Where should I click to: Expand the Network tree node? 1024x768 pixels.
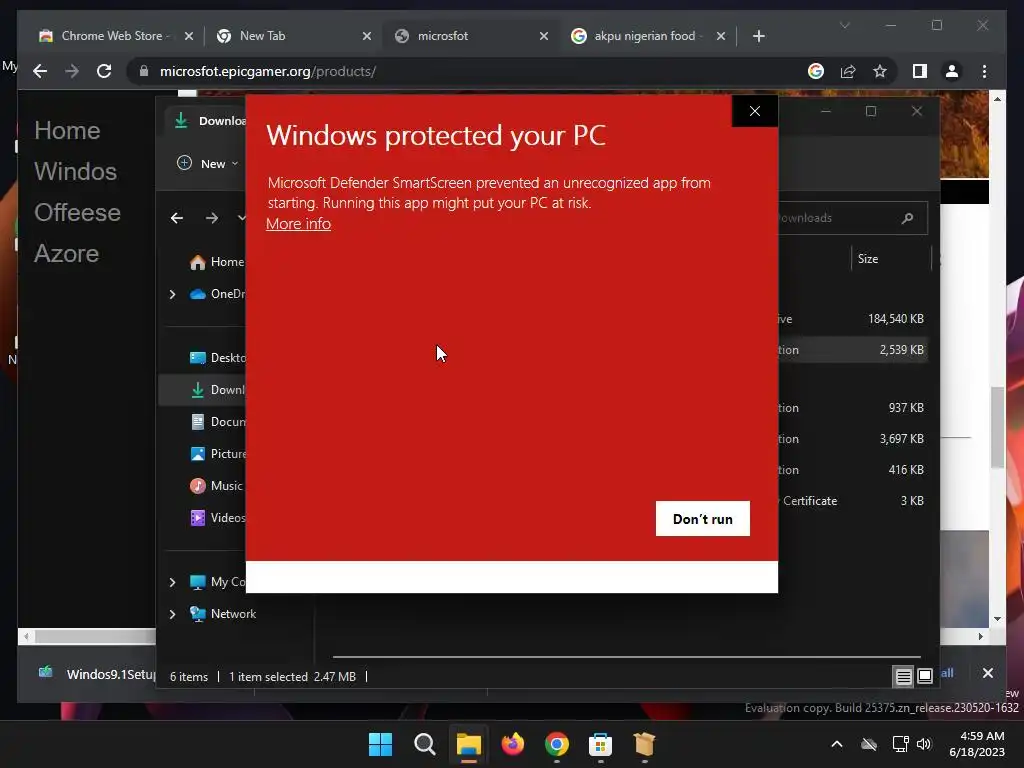tap(172, 614)
